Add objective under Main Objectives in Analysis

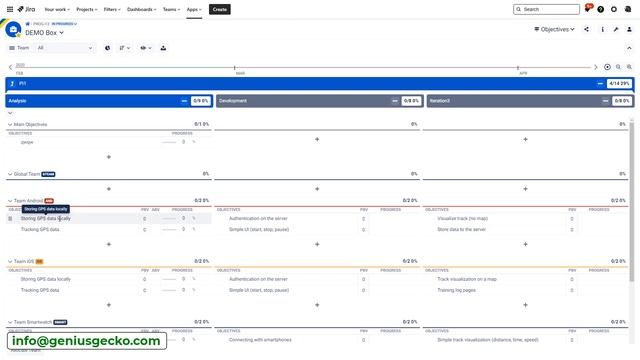coord(109,157)
